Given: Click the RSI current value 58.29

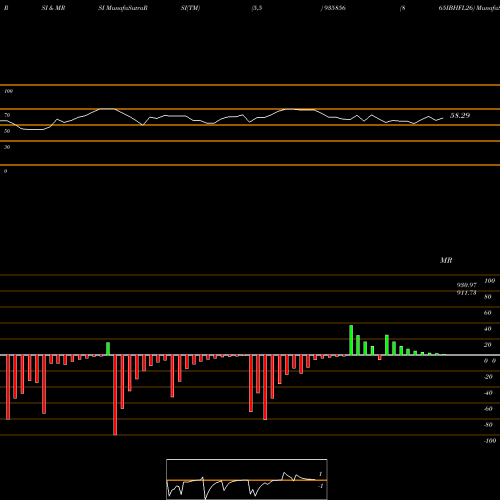Looking at the screenshot, I should [x=460, y=116].
